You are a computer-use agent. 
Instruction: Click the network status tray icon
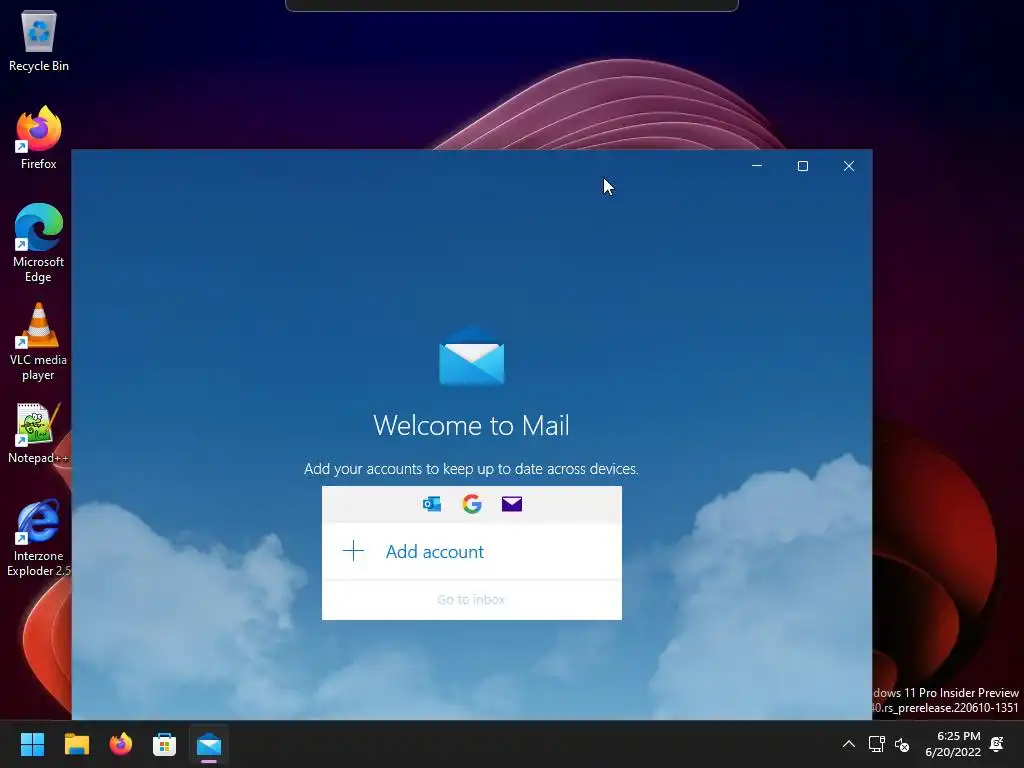point(876,744)
